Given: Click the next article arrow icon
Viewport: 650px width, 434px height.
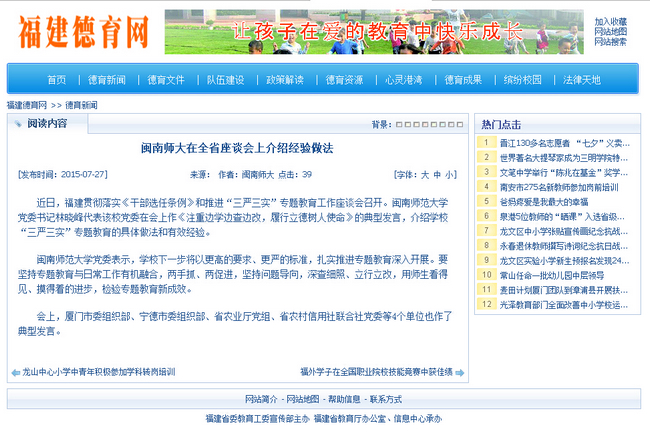Looking at the screenshot, I should [460, 371].
